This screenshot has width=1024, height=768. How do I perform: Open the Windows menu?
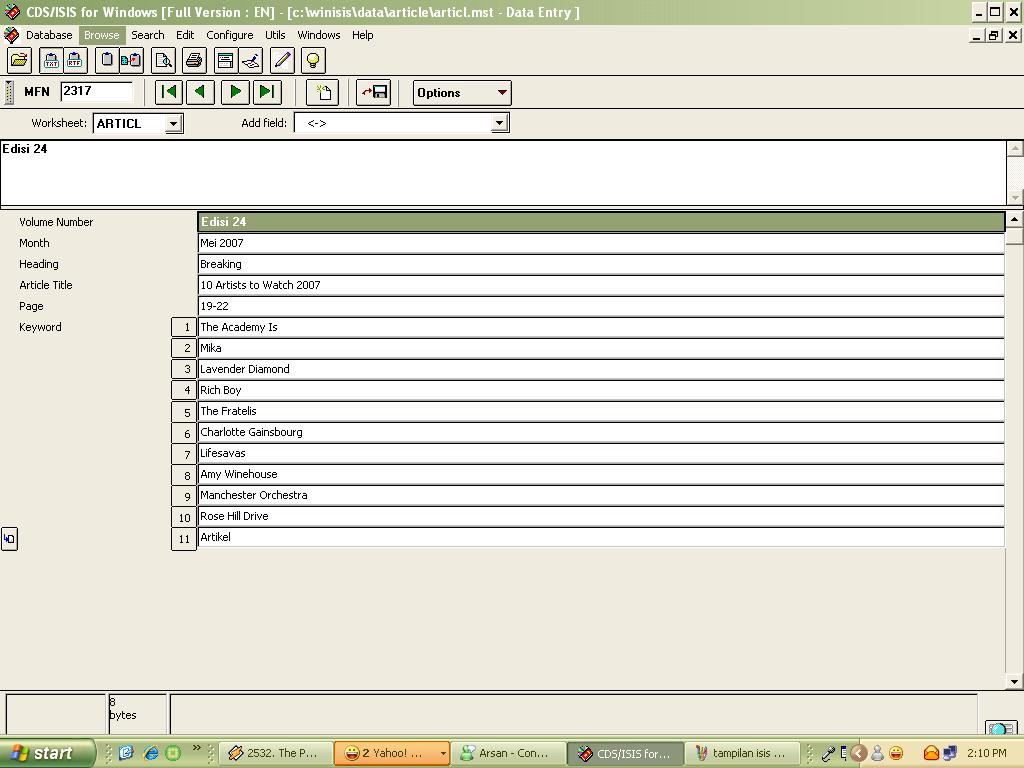(x=319, y=35)
